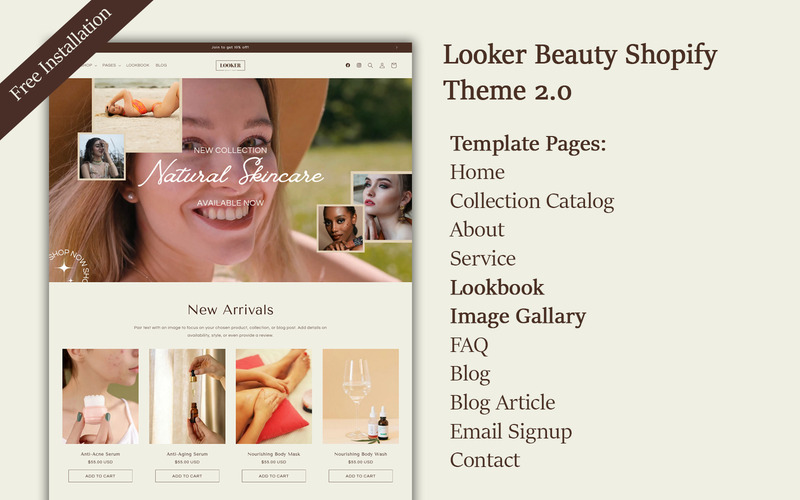Select 'About' in template pages list
This screenshot has width=800, height=500.
(477, 230)
